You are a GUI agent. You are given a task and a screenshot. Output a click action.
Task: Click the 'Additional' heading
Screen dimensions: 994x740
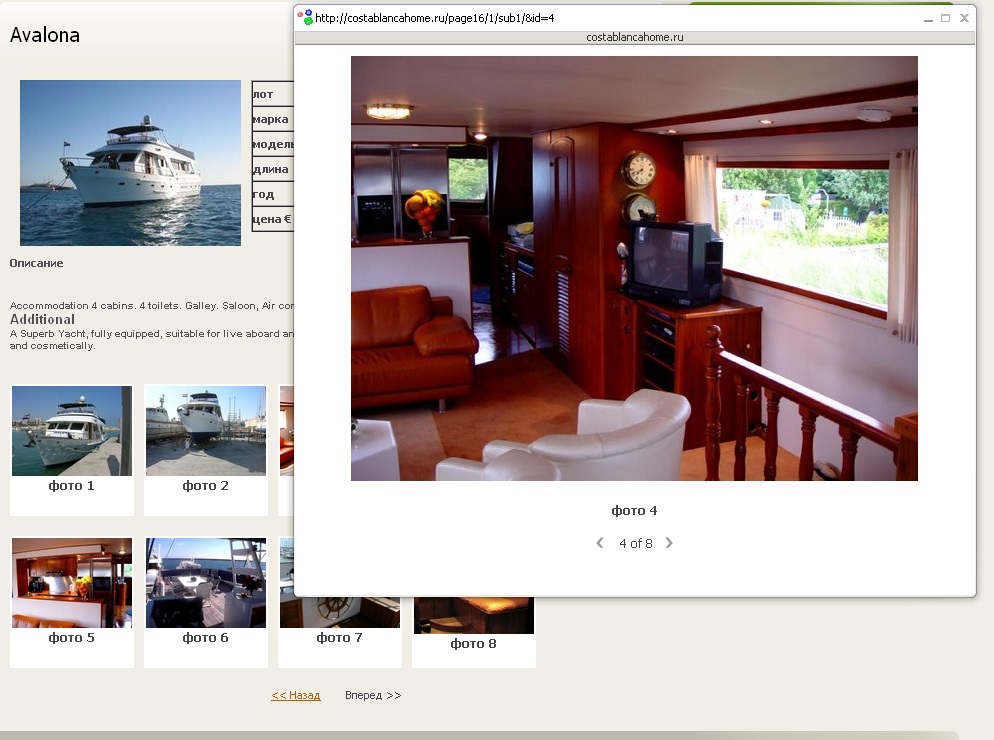point(42,319)
